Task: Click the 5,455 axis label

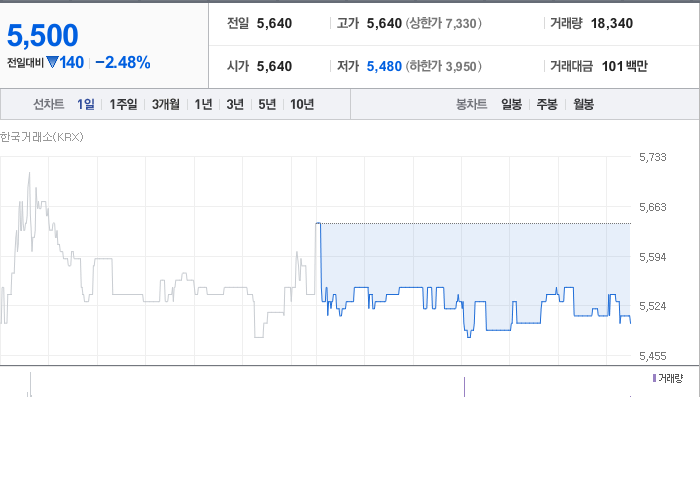Action: 653,356
